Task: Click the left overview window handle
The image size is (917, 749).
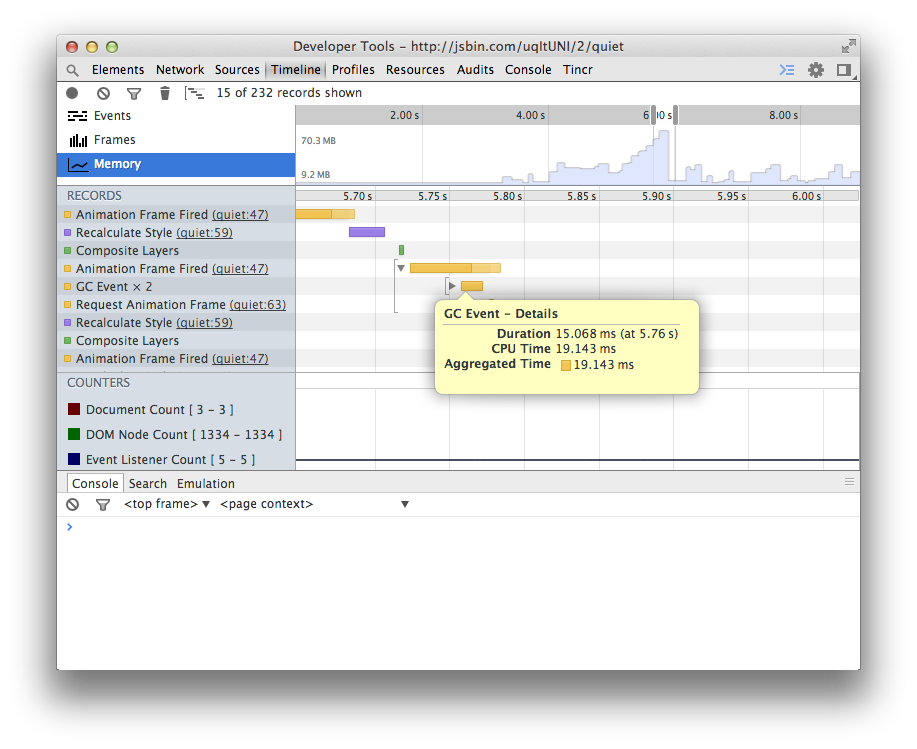Action: click(653, 115)
